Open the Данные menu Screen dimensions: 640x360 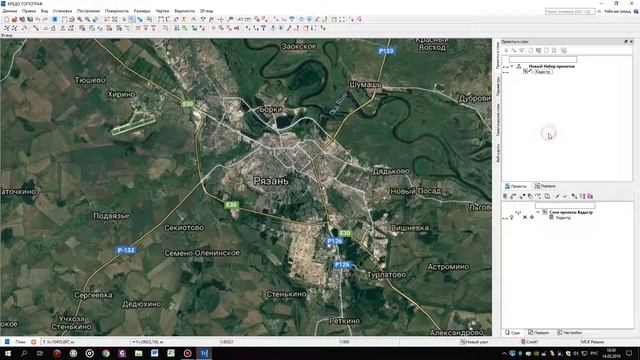pyautogui.click(x=10, y=11)
